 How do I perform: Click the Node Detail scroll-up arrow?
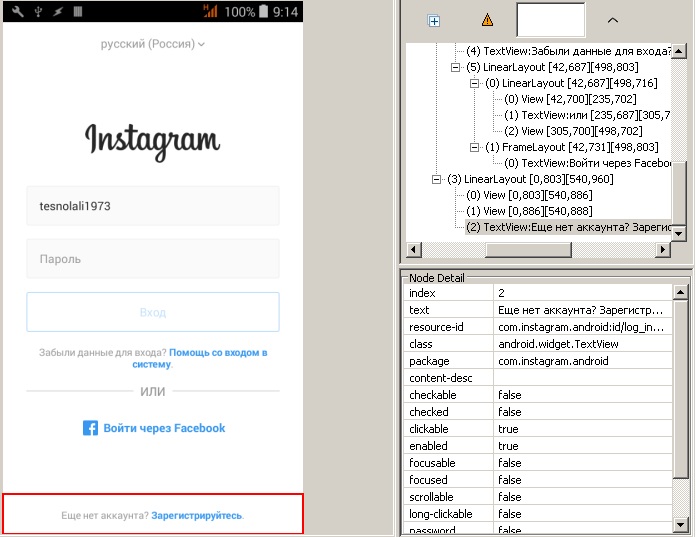(680, 292)
